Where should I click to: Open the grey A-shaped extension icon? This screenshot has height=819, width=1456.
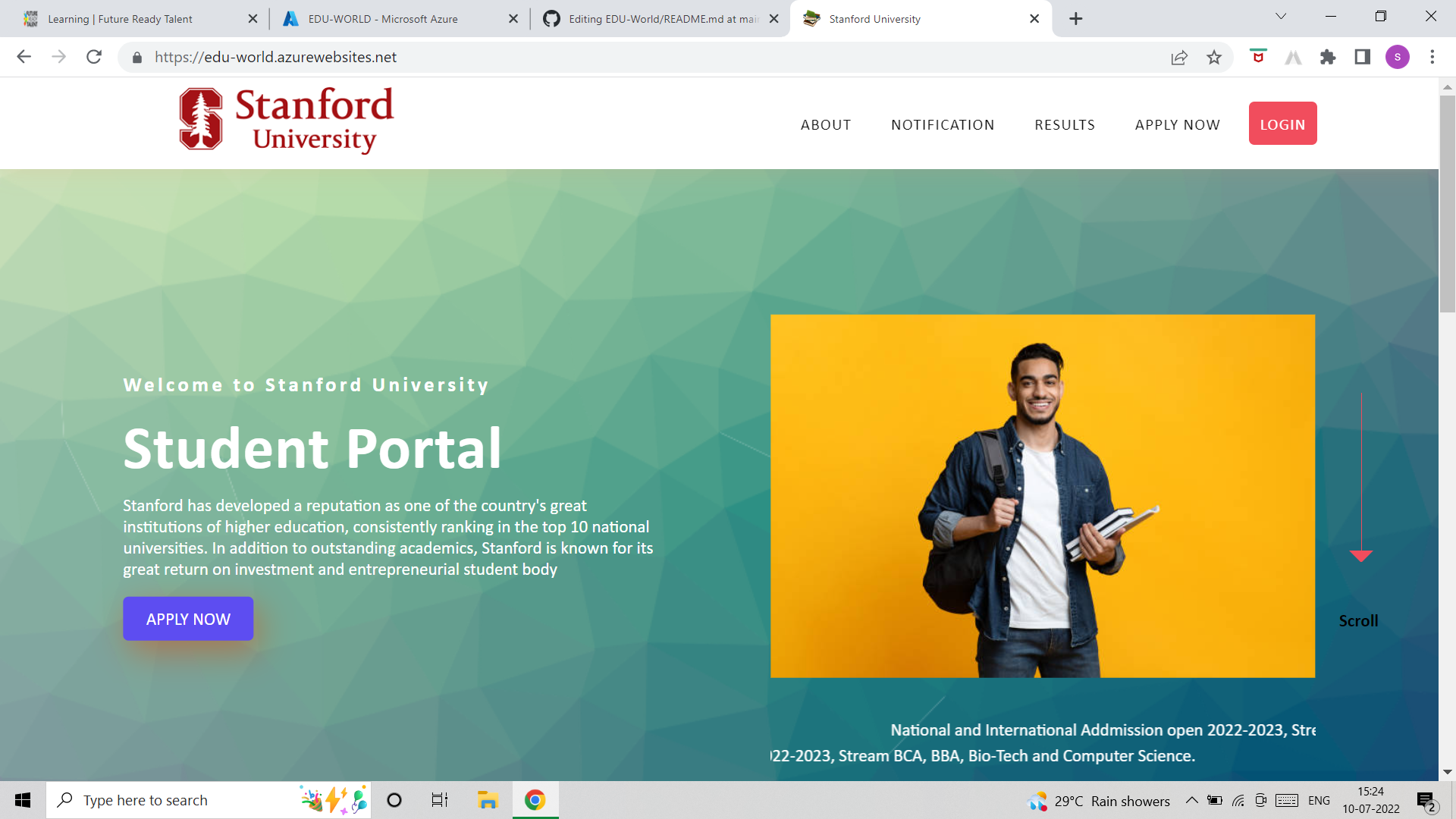click(1294, 58)
